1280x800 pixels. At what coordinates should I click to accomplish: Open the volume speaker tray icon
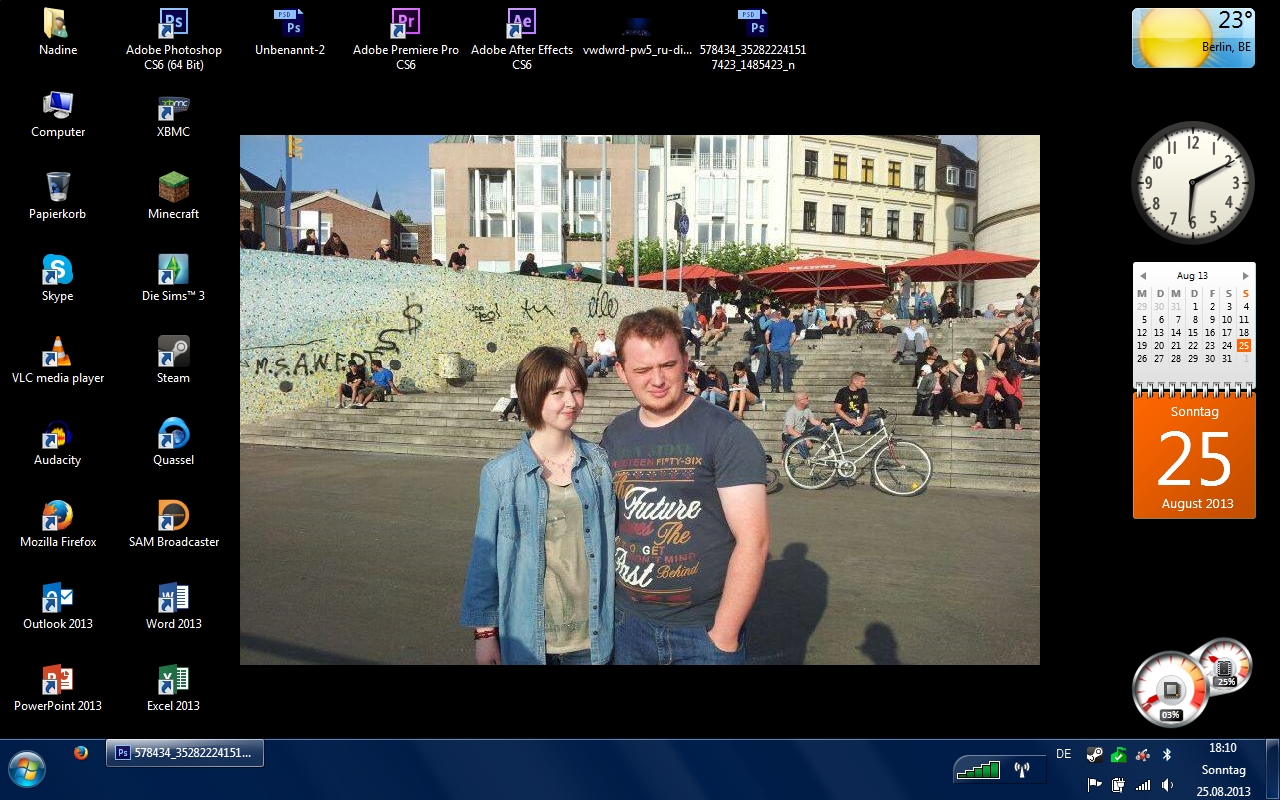(x=1167, y=785)
